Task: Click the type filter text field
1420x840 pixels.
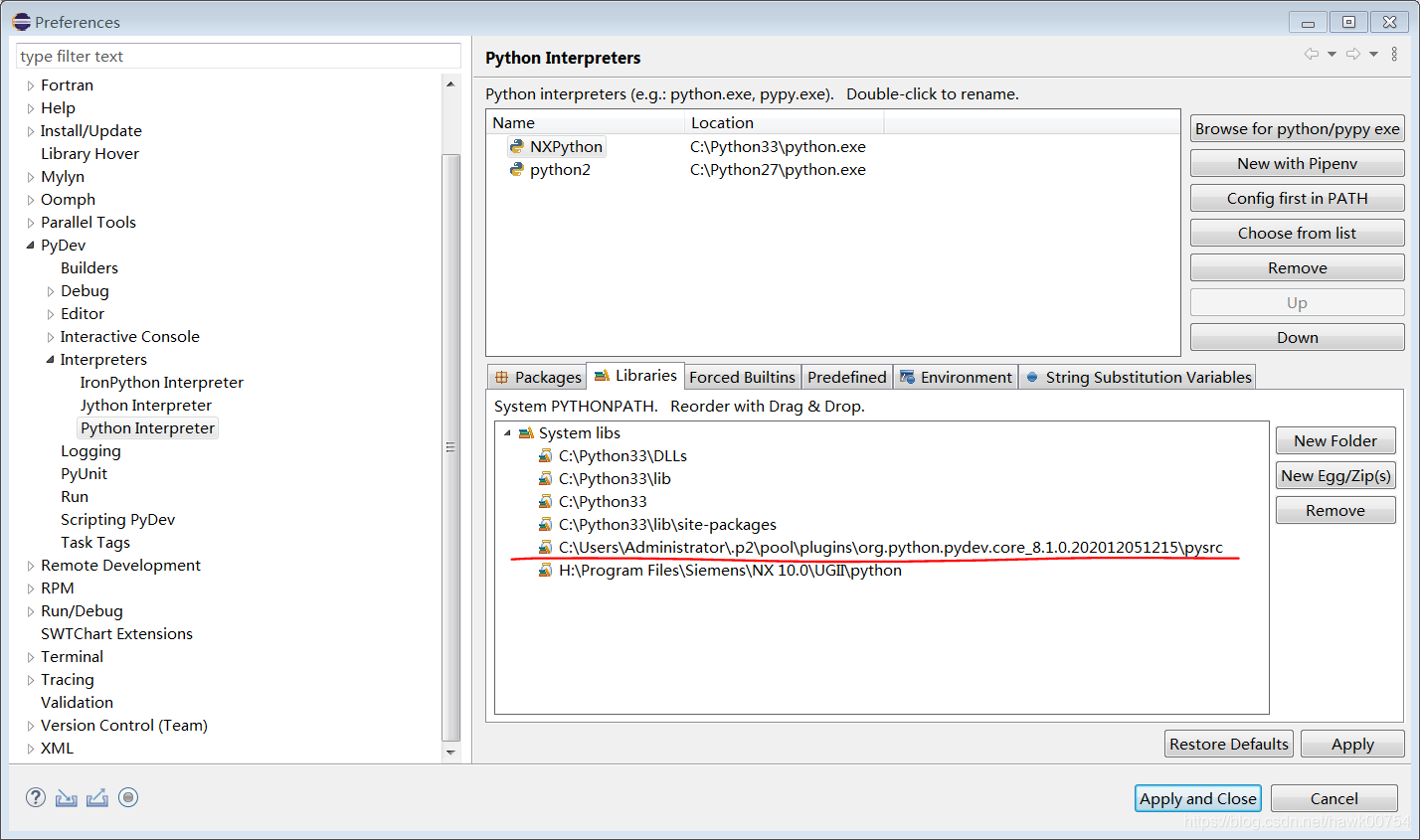Action: point(239,56)
